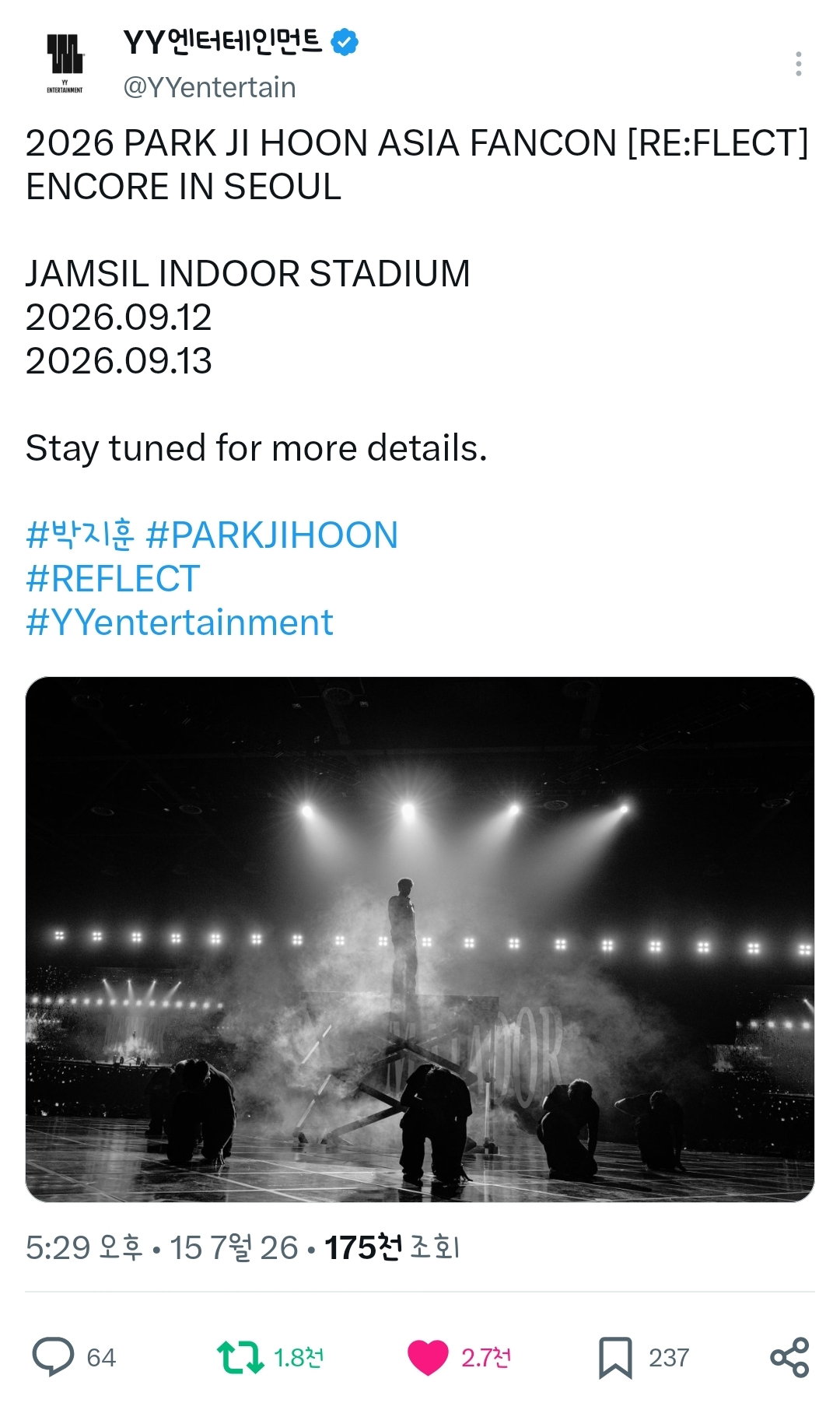Click the 64 replies count
This screenshot has height=1417, width=840.
click(x=101, y=1358)
